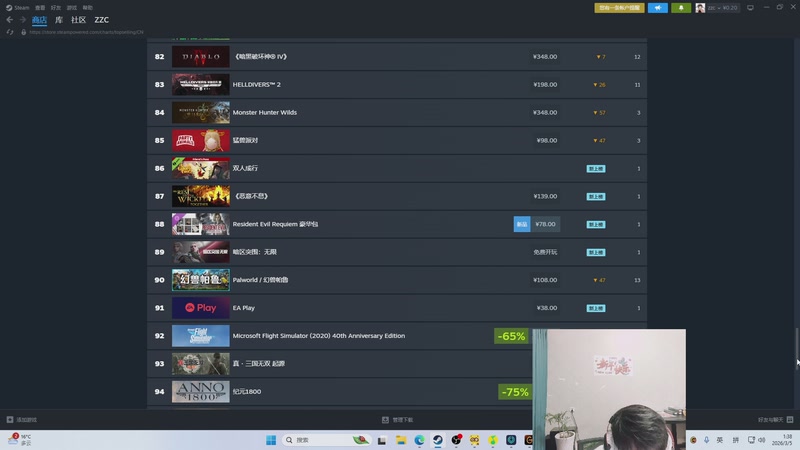This screenshot has height=450, width=800.
Task: Open the ANNO 1800 thumbnail
Action: [201, 391]
